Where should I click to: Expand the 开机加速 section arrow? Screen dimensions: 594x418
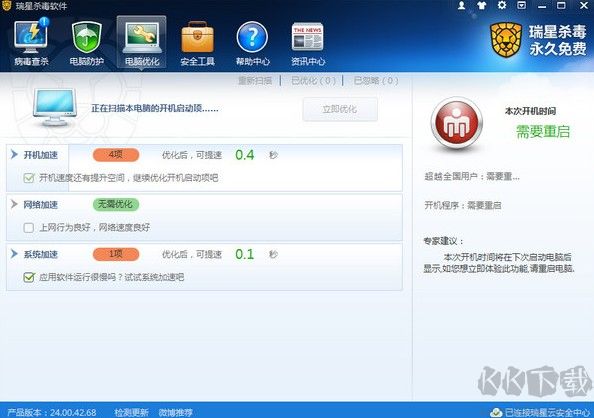click(14, 155)
